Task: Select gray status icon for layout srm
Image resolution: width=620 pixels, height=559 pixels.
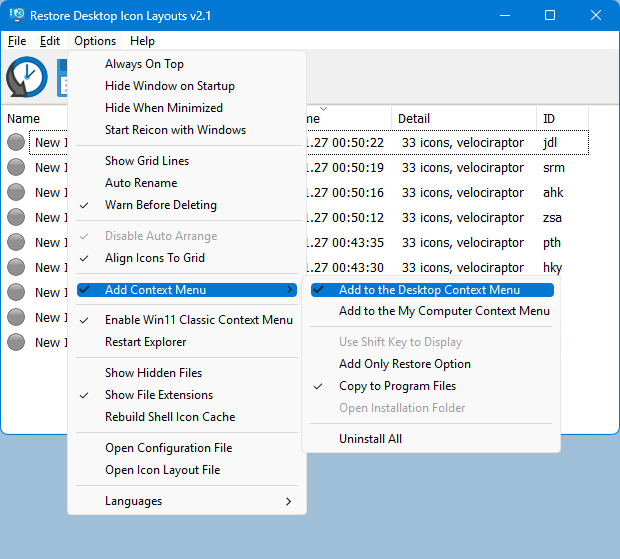Action: [16, 167]
